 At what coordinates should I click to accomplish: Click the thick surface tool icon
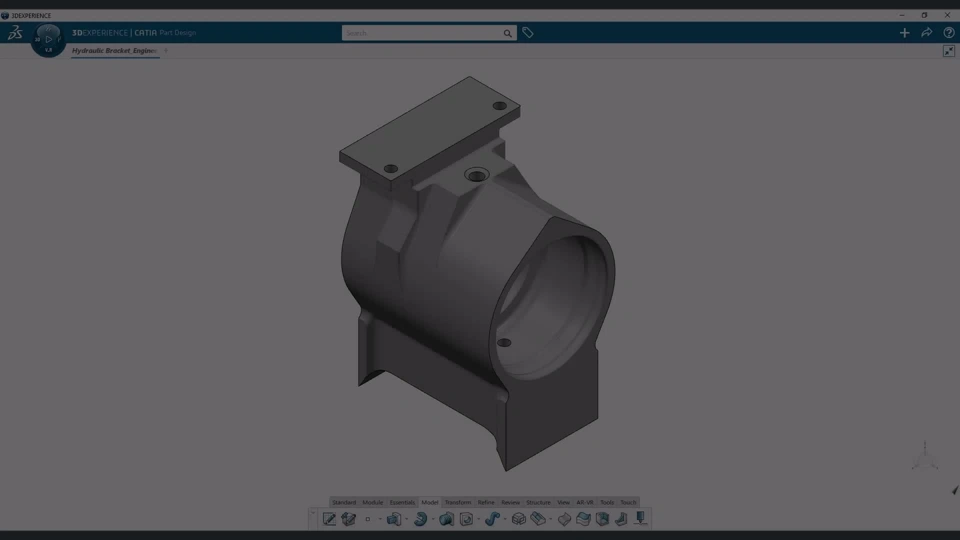click(x=564, y=519)
